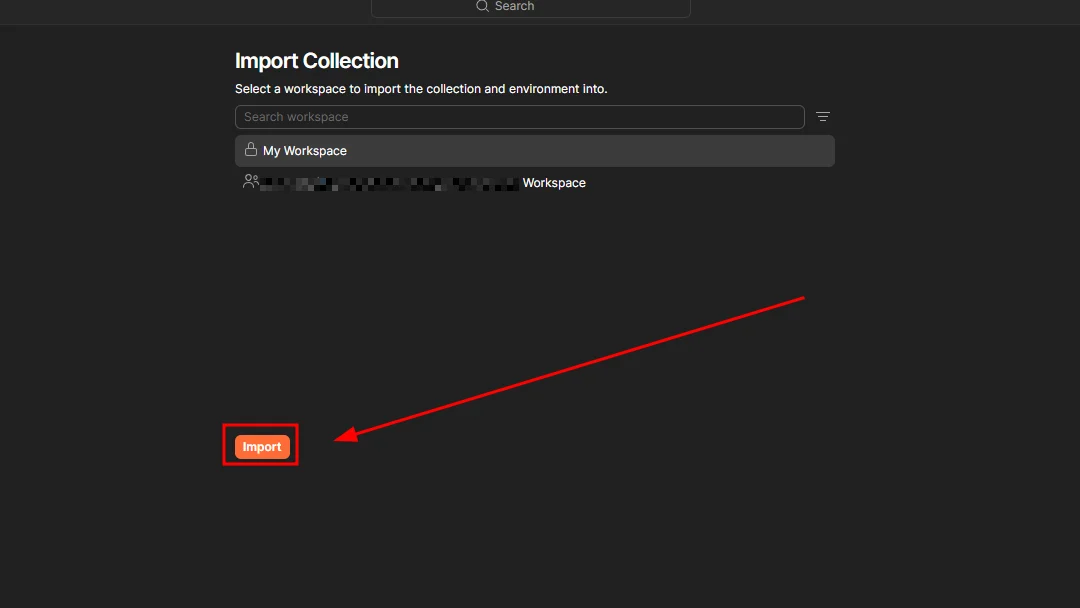Click the magnifier icon in top search

click(x=482, y=6)
